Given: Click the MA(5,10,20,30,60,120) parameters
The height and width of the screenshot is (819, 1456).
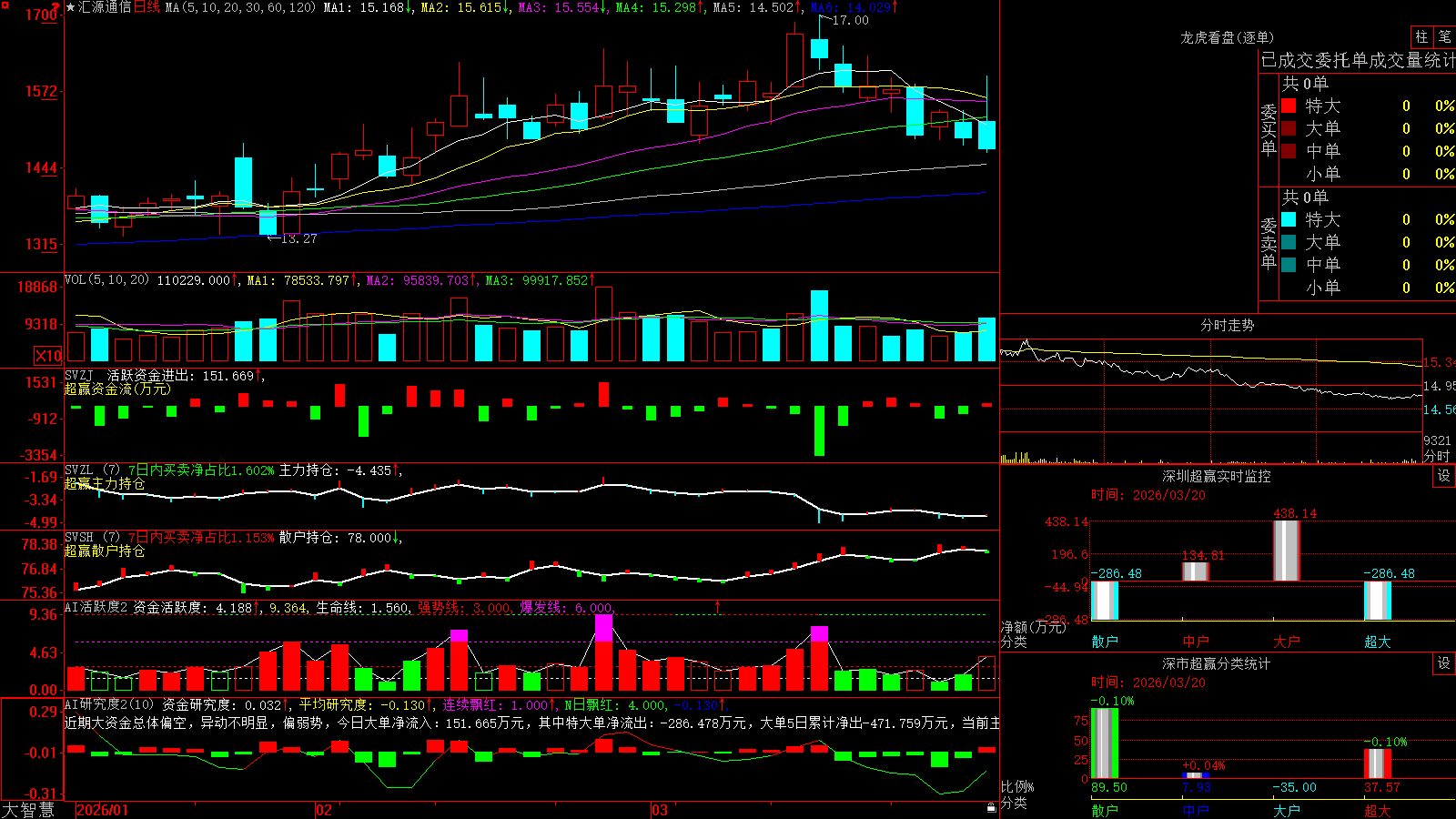Looking at the screenshot, I should pyautogui.click(x=240, y=7).
